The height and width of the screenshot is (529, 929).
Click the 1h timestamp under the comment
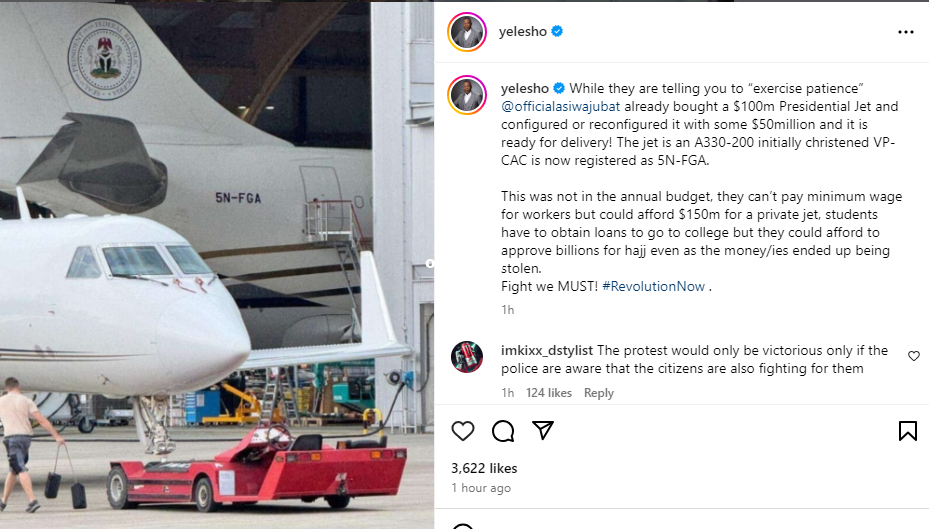coord(507,393)
